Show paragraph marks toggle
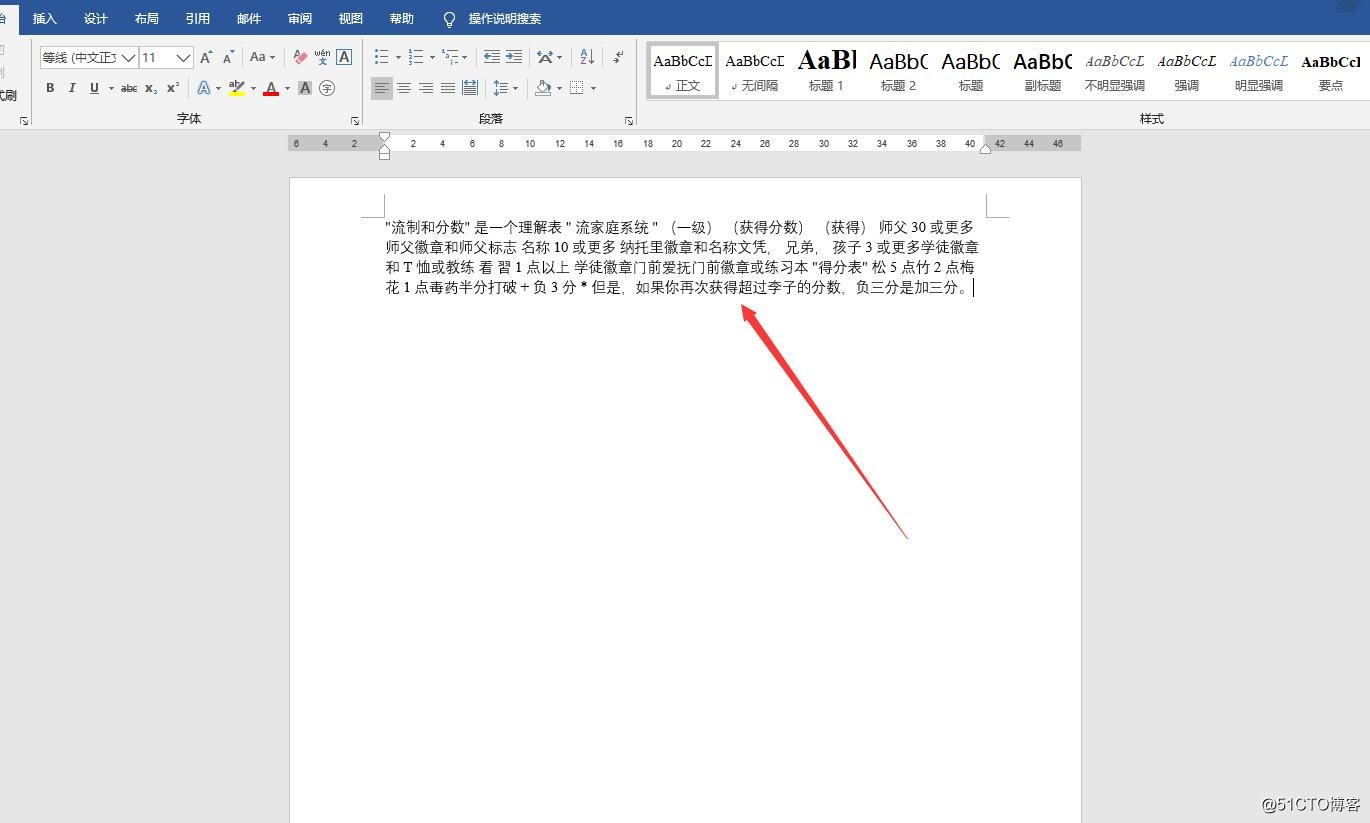Screen dimensions: 1370x823 click(619, 57)
